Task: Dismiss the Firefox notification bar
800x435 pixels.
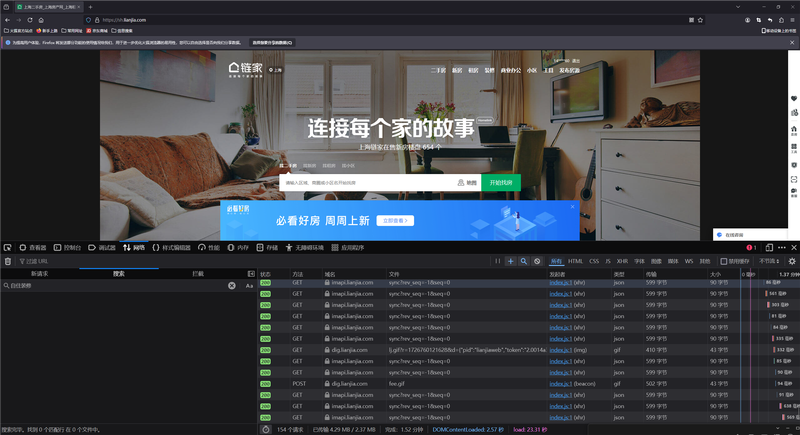Action: coord(792,42)
